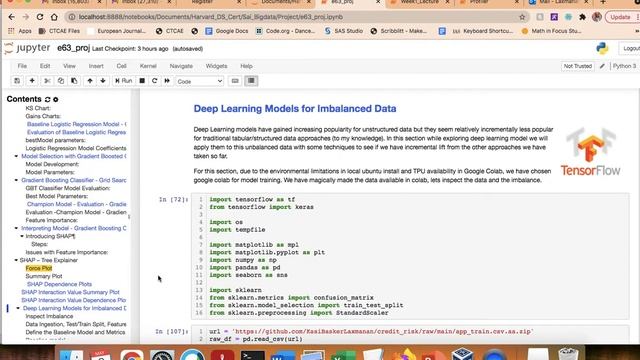Collapse Interpreting Model - Gradient Boosting section

(16, 228)
